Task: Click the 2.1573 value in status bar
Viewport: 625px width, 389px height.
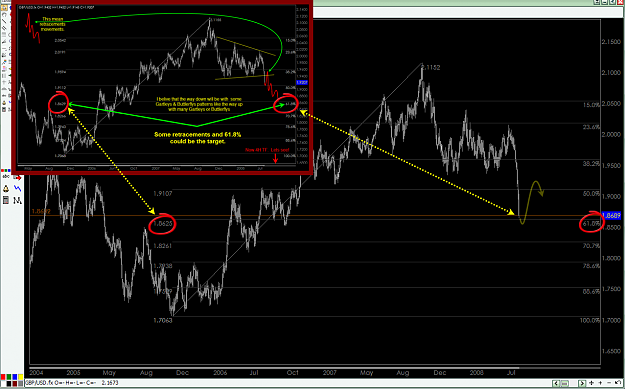Action: (x=111, y=383)
